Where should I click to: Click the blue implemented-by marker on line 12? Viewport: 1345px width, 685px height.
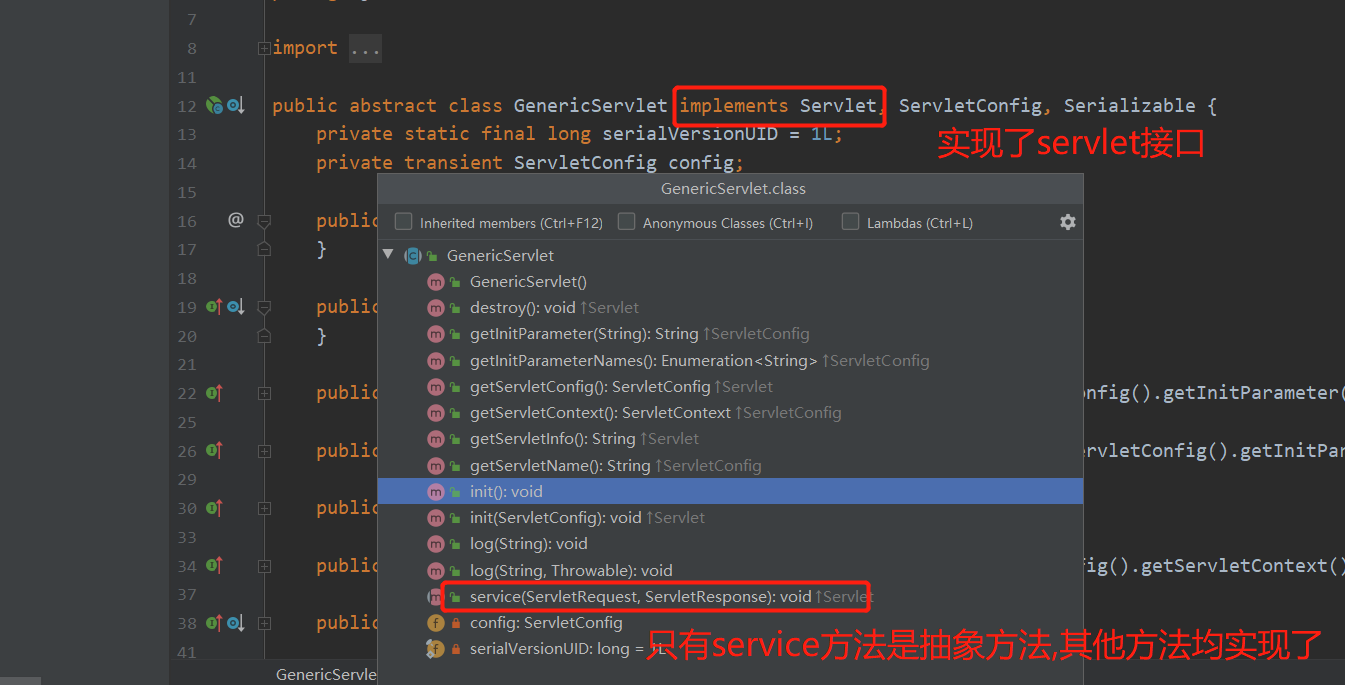pyautogui.click(x=235, y=105)
